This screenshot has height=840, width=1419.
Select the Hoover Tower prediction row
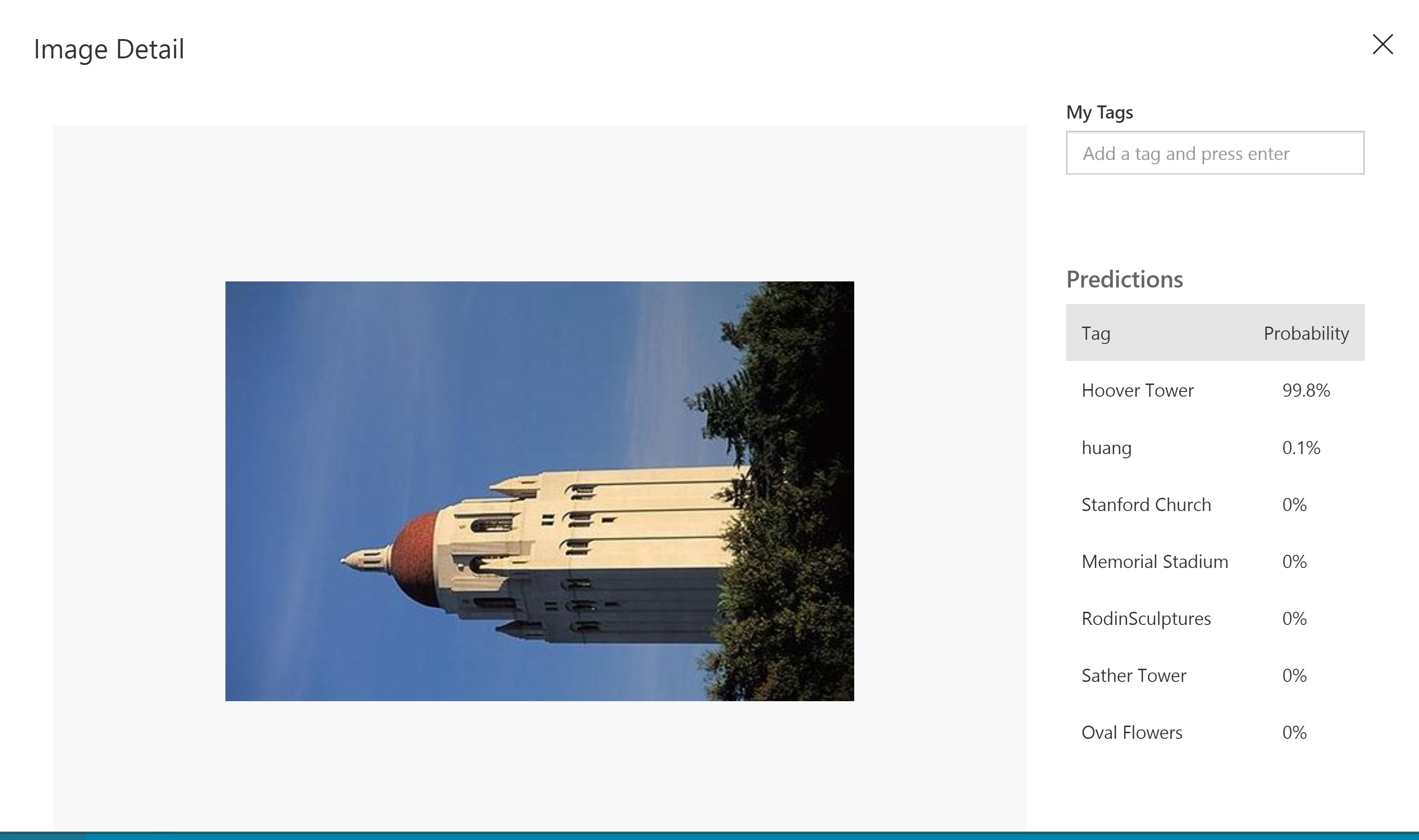[x=1215, y=390]
